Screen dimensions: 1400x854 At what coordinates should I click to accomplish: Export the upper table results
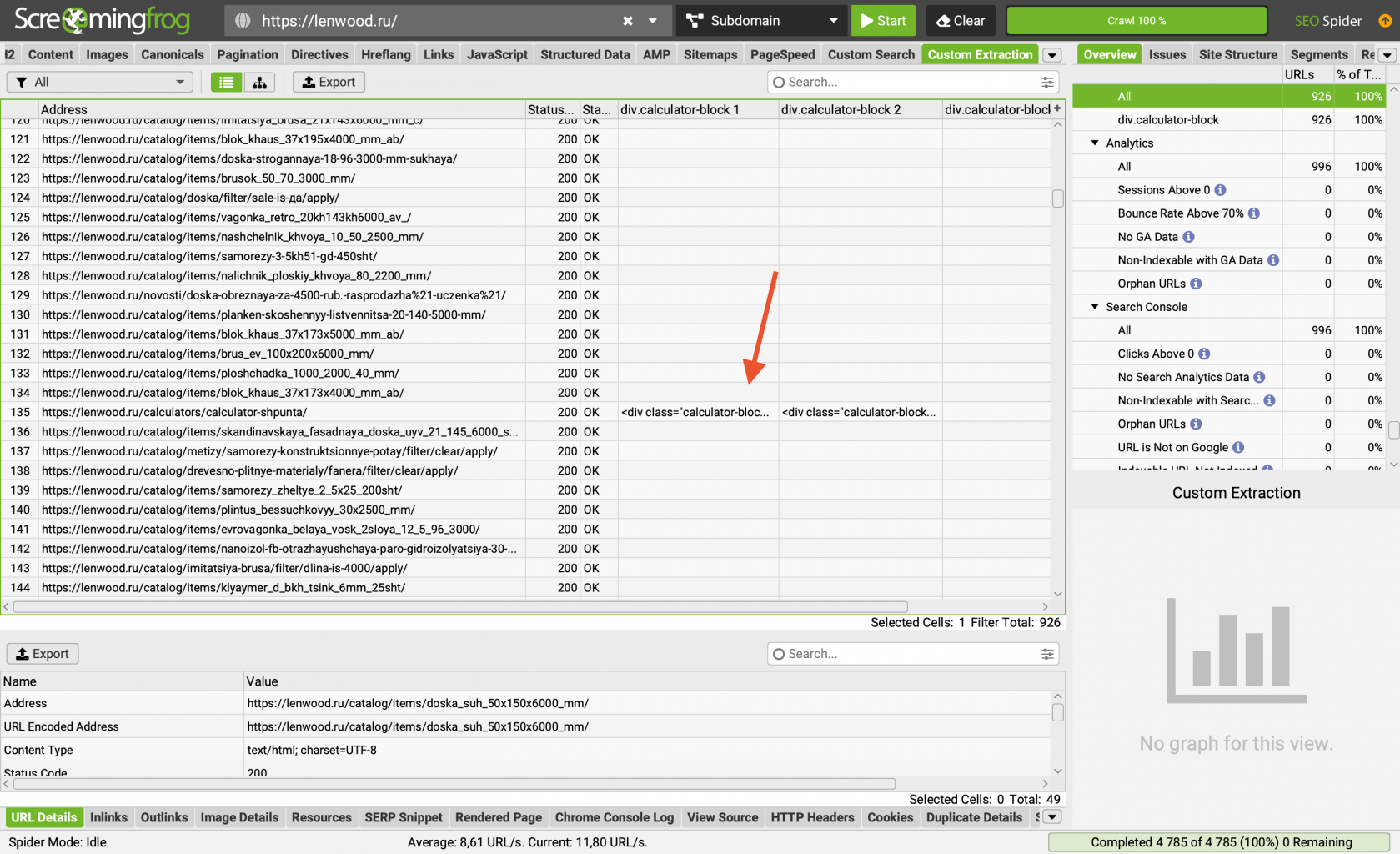329,82
